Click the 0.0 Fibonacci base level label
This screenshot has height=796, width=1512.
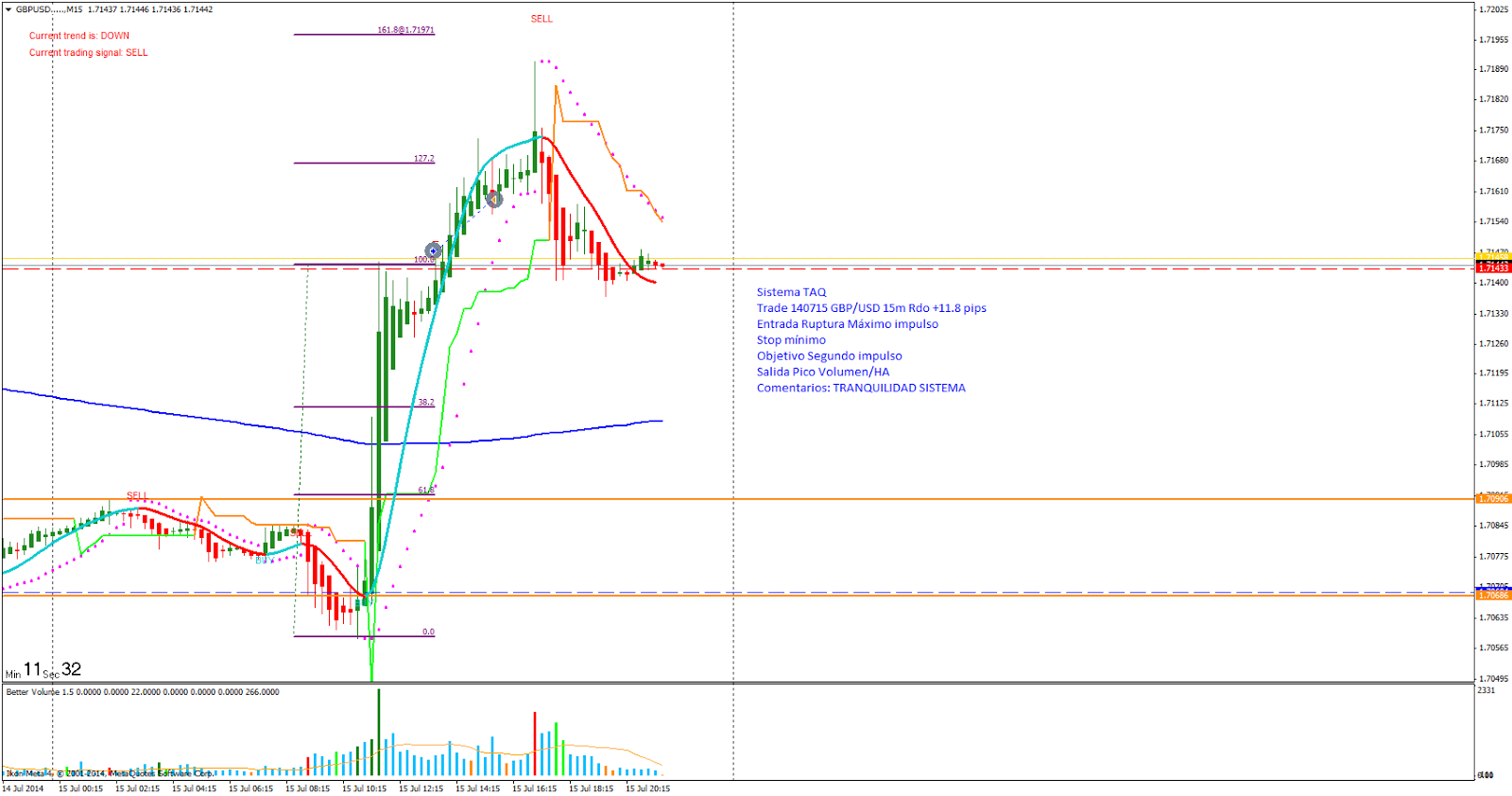[x=428, y=632]
